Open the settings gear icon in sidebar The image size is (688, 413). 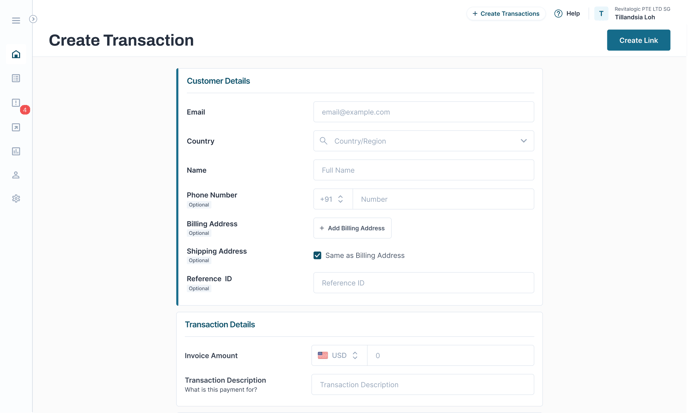[16, 198]
